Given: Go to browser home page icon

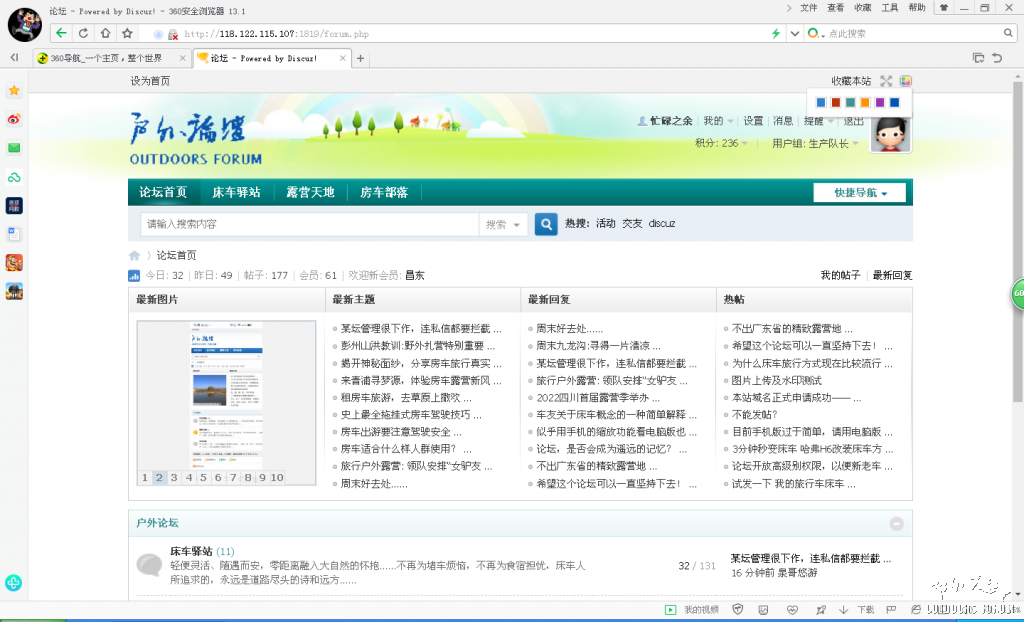Looking at the screenshot, I should pos(105,33).
